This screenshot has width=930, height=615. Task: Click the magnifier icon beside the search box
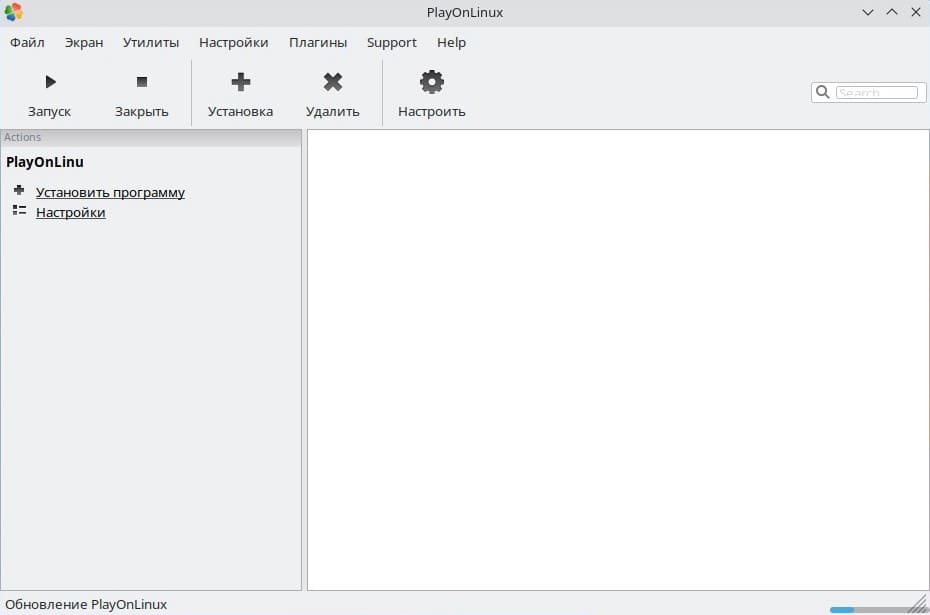pyautogui.click(x=823, y=92)
